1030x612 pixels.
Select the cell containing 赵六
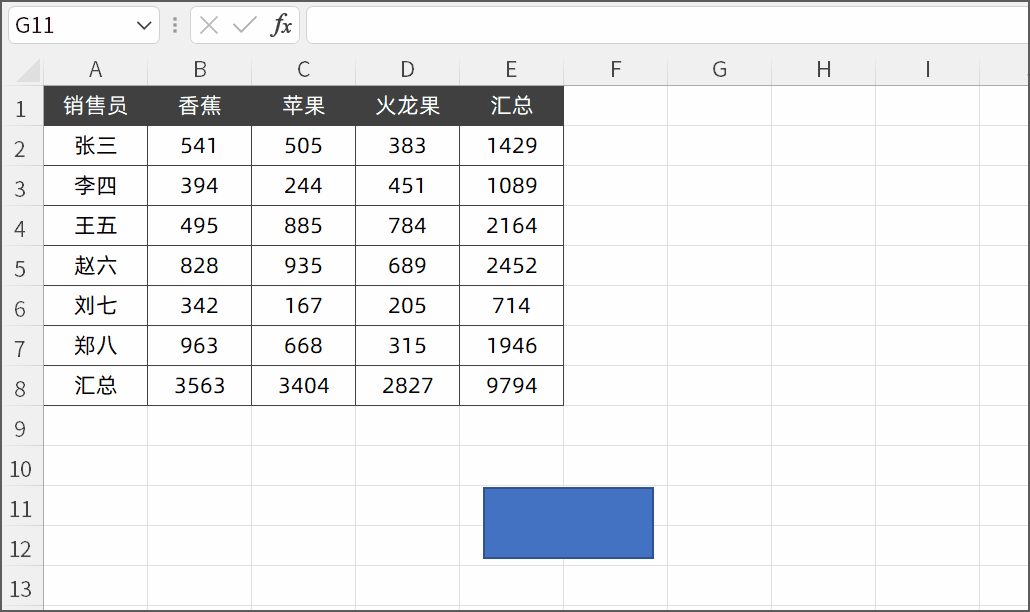[x=96, y=266]
